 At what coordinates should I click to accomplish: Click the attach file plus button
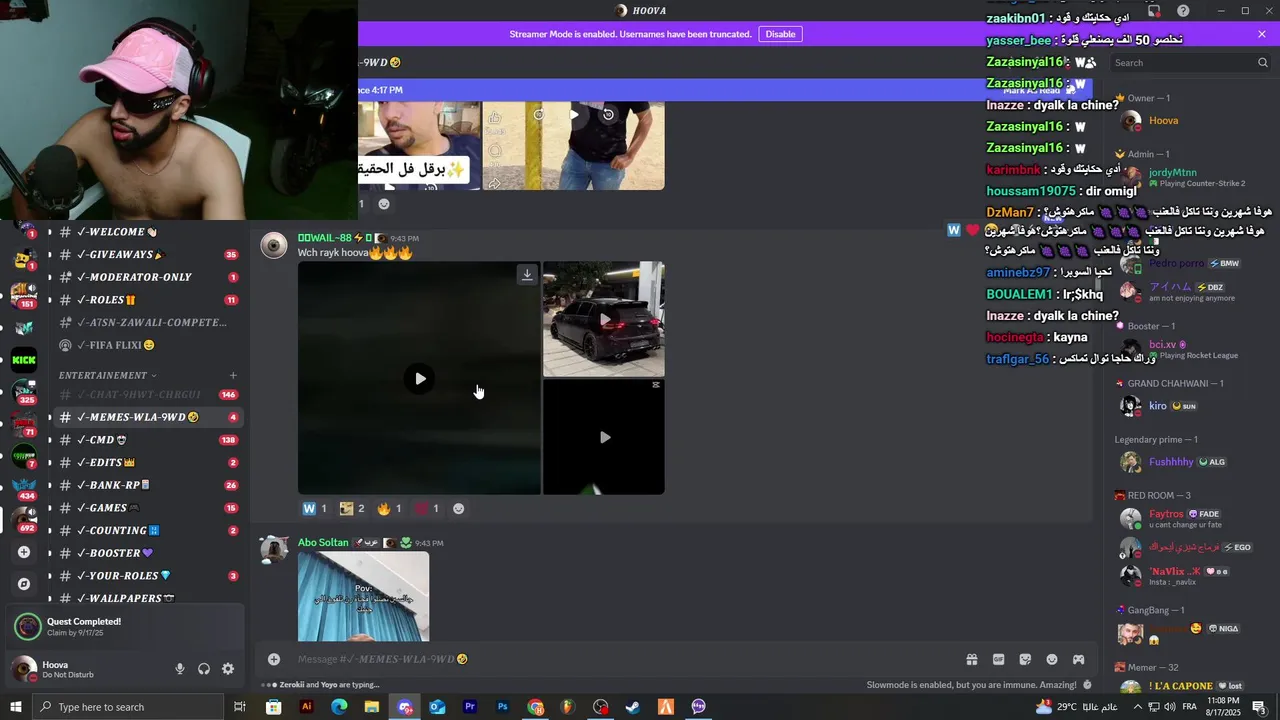tap(274, 659)
